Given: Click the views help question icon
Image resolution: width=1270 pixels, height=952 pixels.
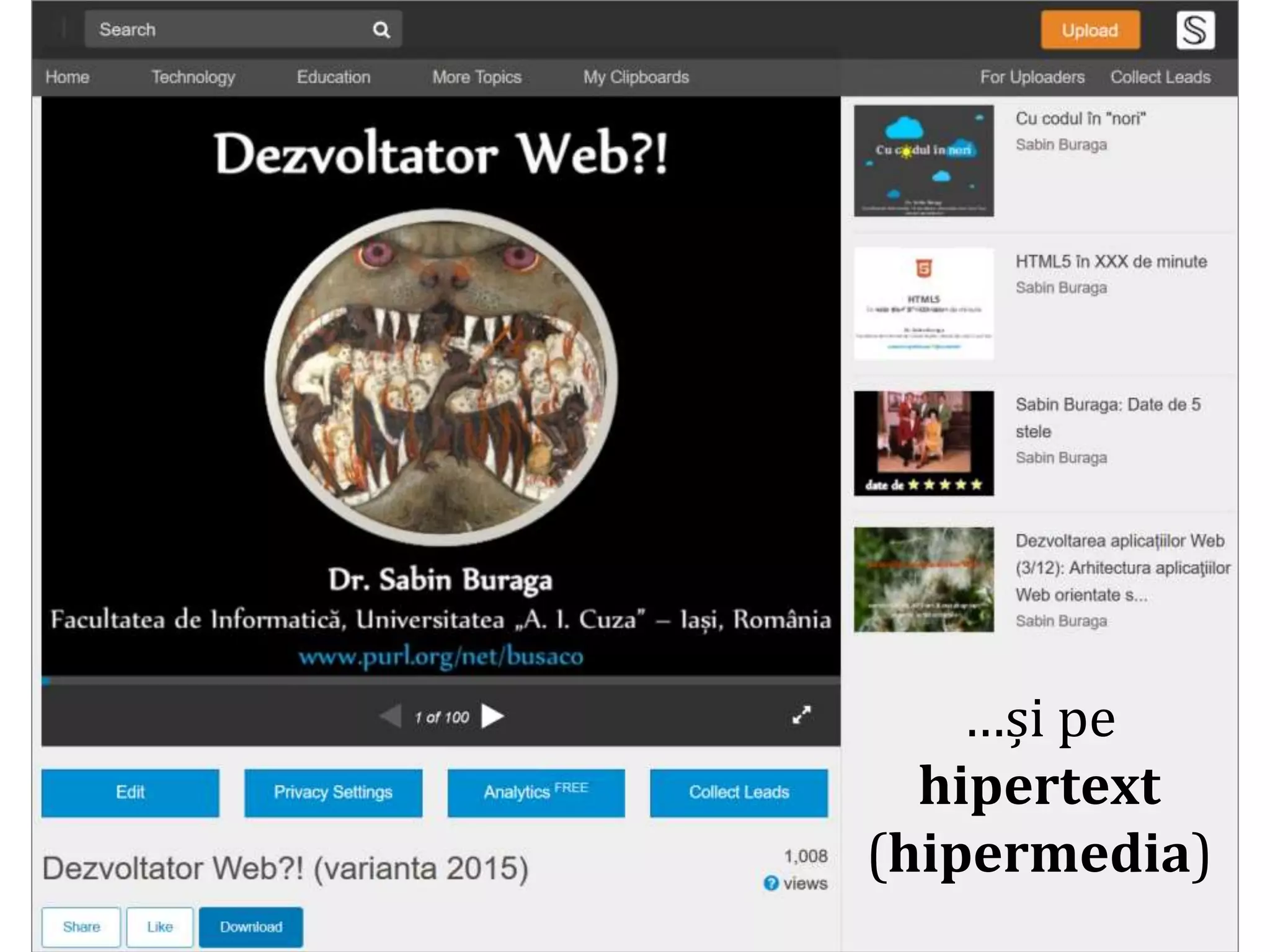Looking at the screenshot, I should pyautogui.click(x=771, y=883).
